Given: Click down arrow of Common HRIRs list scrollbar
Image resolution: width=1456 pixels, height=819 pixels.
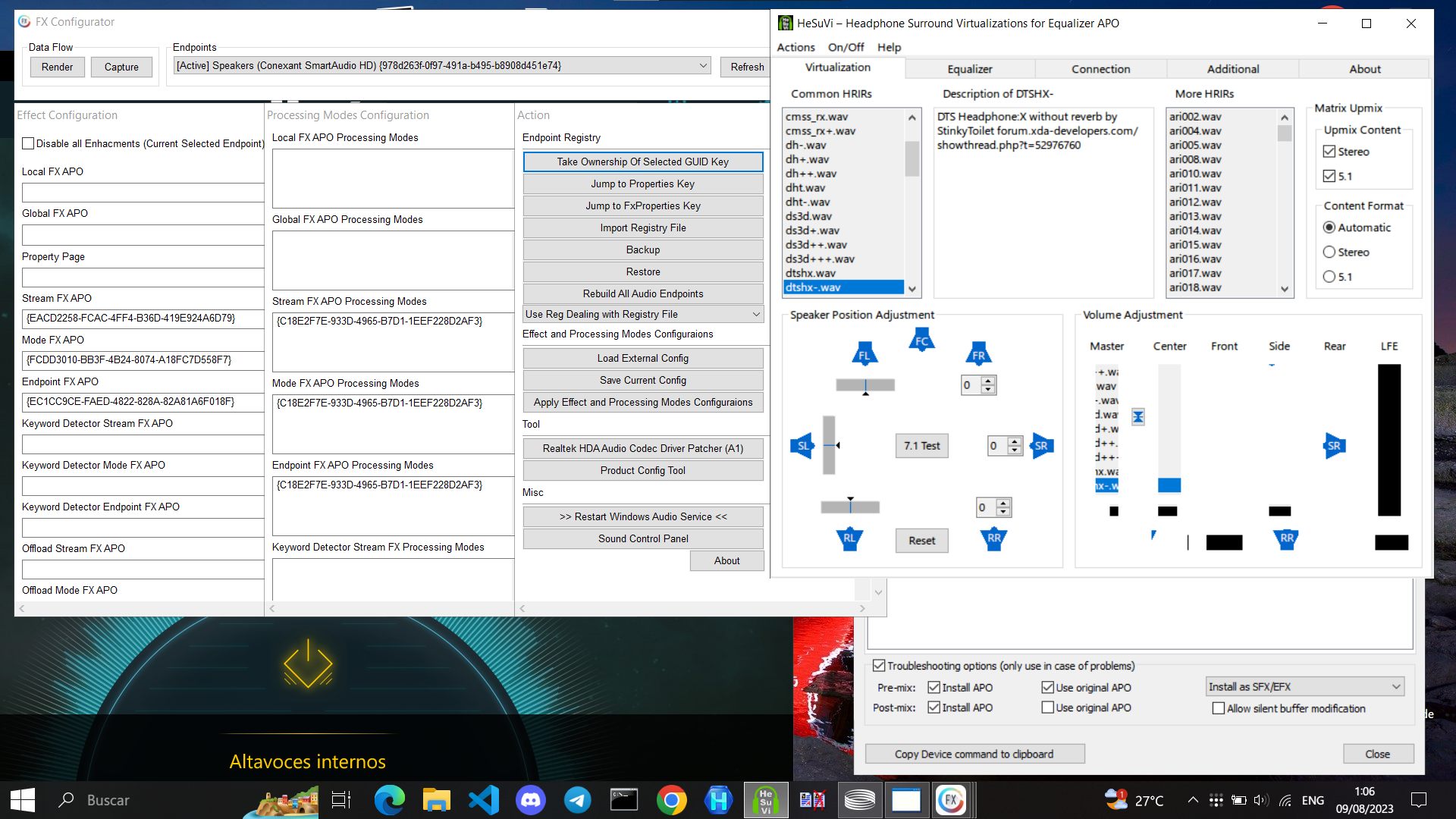Looking at the screenshot, I should 912,289.
